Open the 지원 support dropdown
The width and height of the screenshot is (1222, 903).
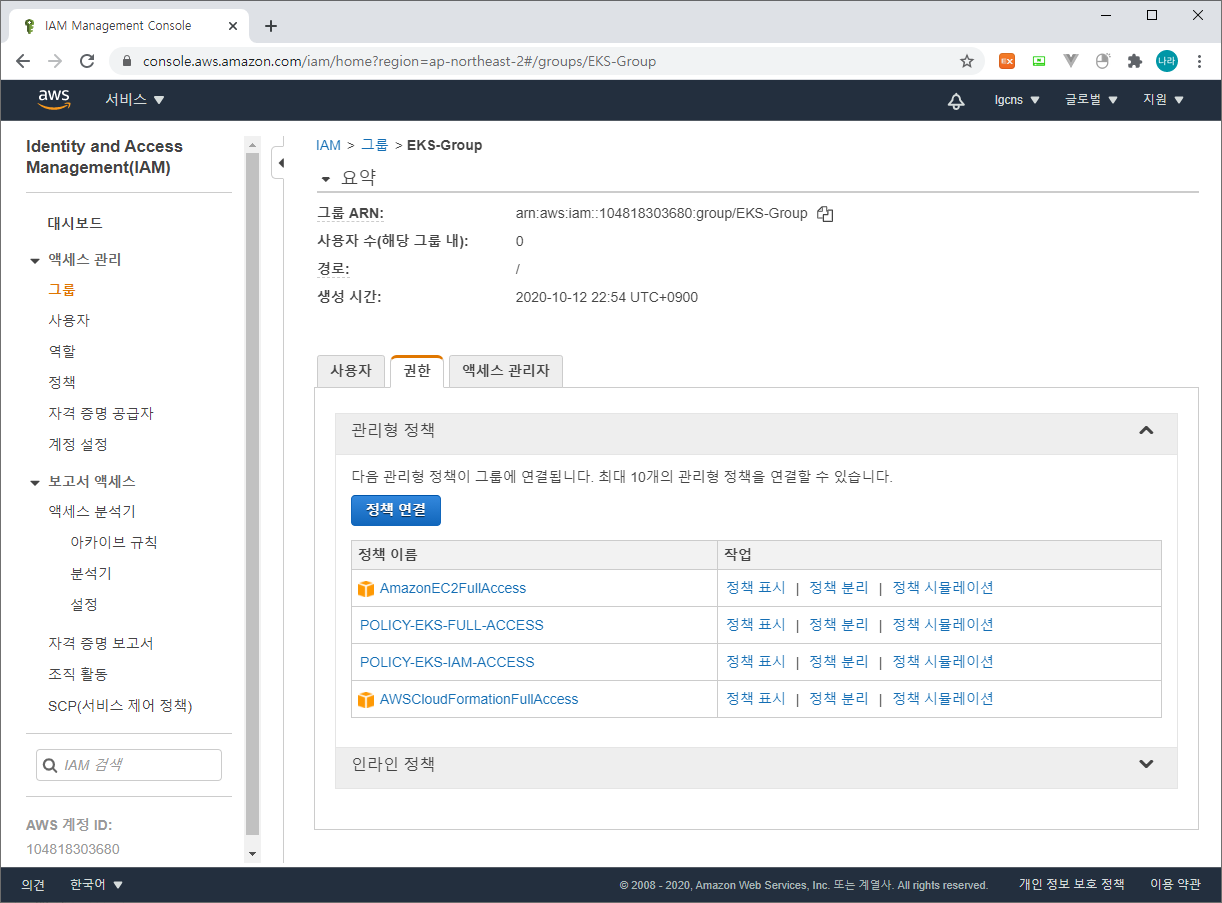coord(1163,100)
